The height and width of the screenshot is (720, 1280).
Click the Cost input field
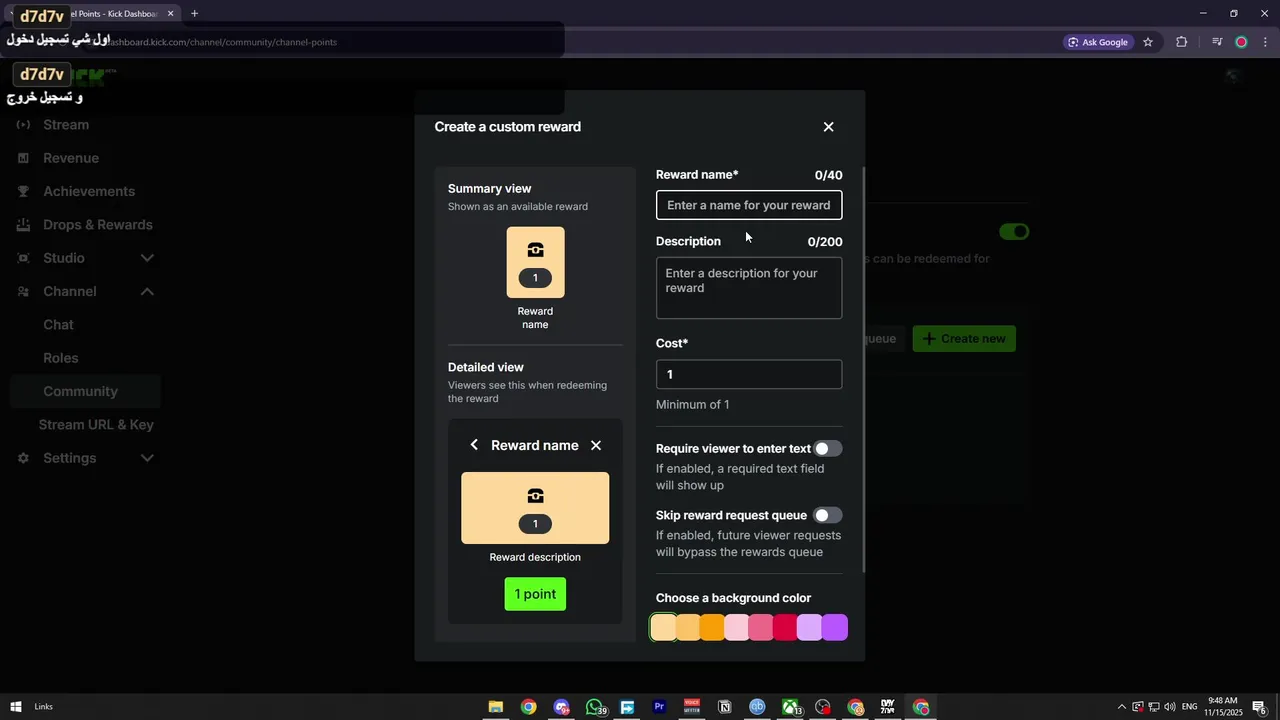point(749,374)
